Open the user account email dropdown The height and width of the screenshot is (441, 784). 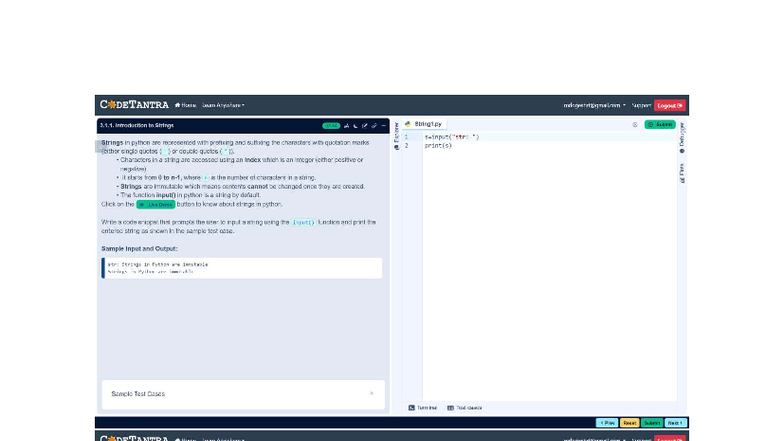point(594,105)
